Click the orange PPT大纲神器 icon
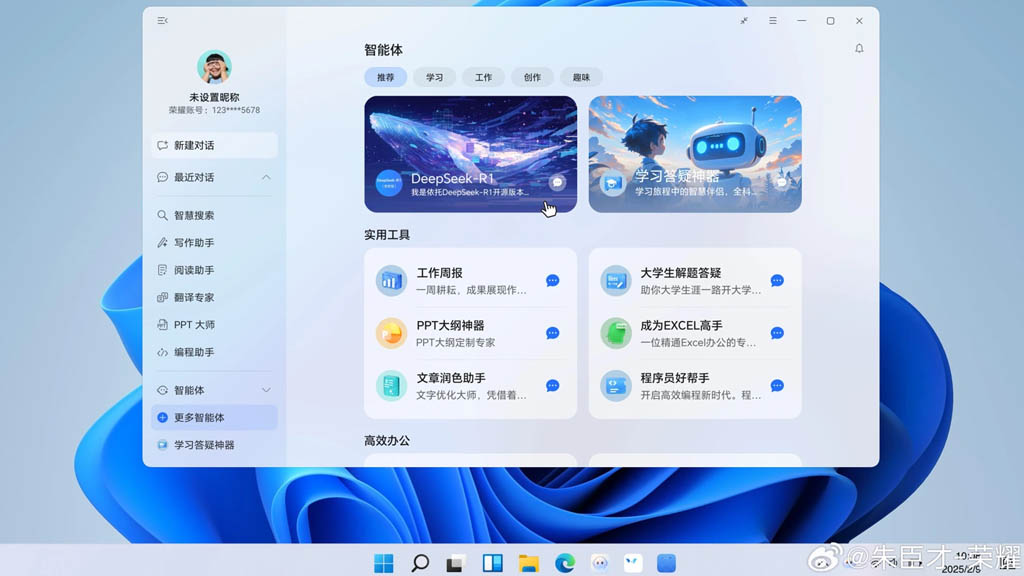The height and width of the screenshot is (576, 1024). pos(391,333)
